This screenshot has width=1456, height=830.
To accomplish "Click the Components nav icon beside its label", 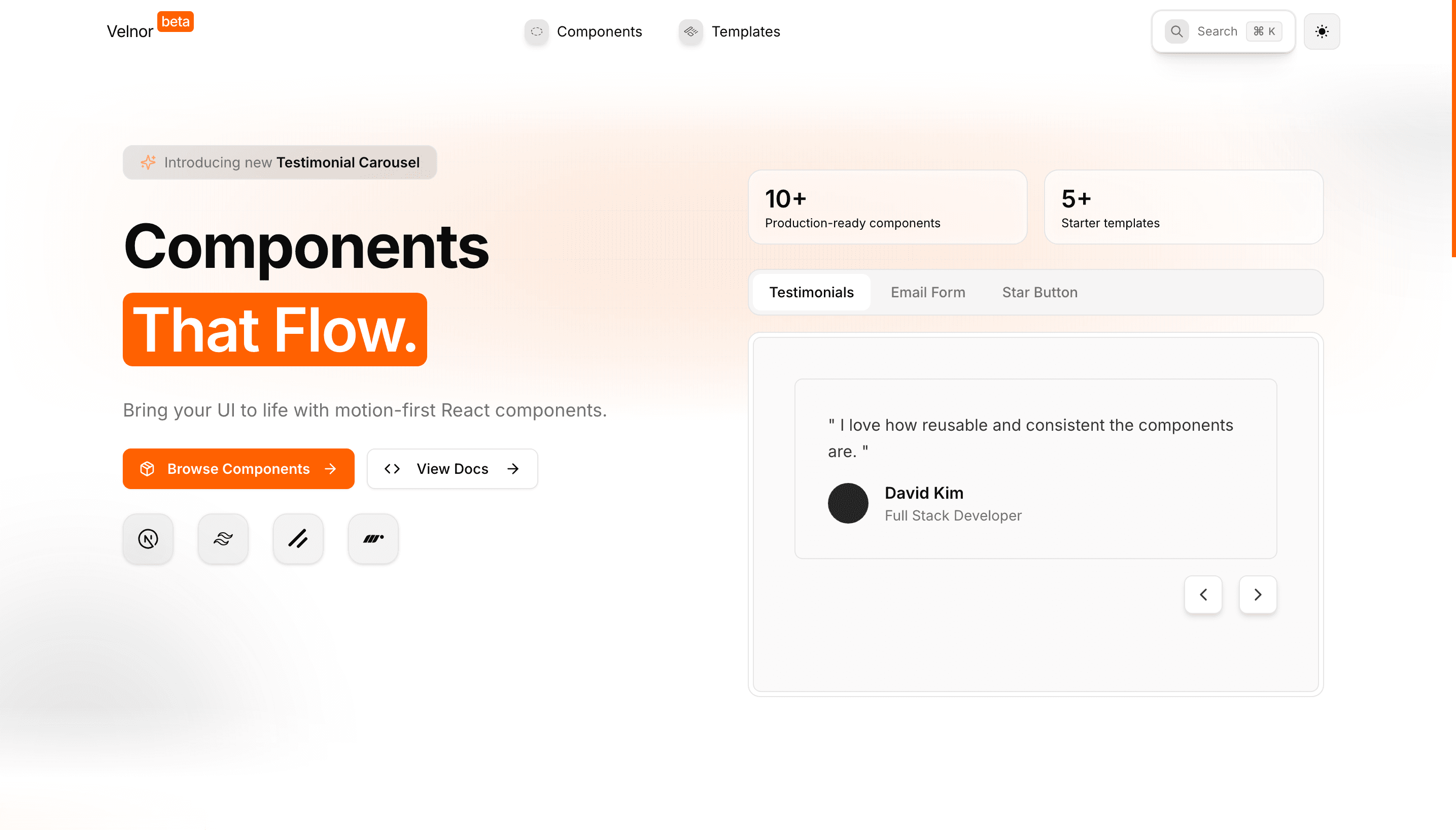I will tap(536, 32).
